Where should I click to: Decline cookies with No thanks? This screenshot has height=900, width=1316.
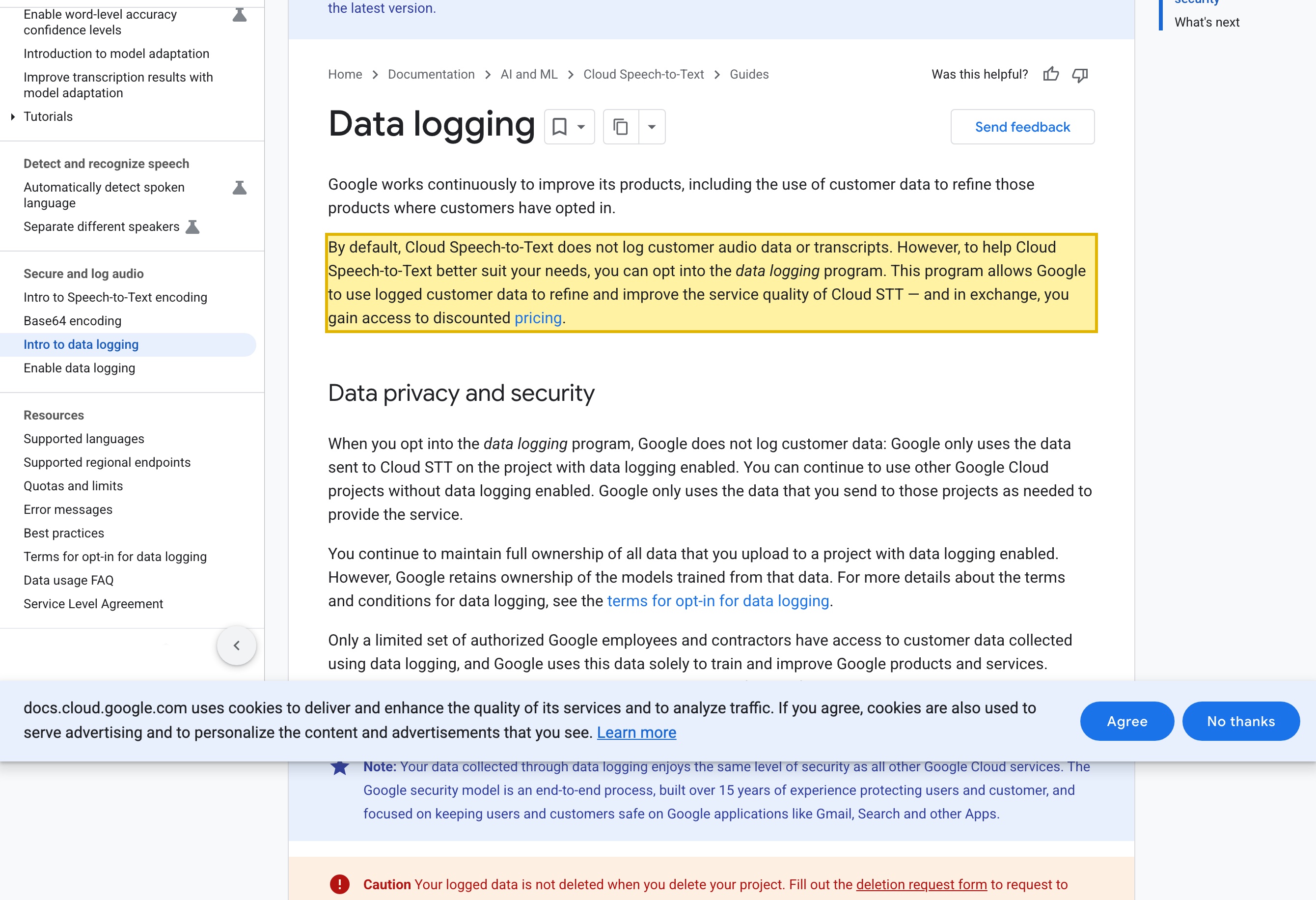(1241, 721)
